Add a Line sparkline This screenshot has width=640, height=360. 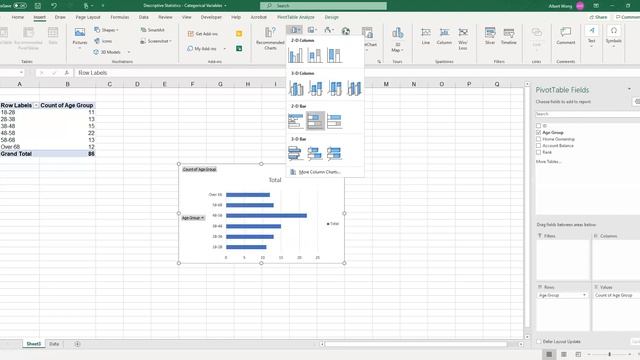click(x=426, y=36)
